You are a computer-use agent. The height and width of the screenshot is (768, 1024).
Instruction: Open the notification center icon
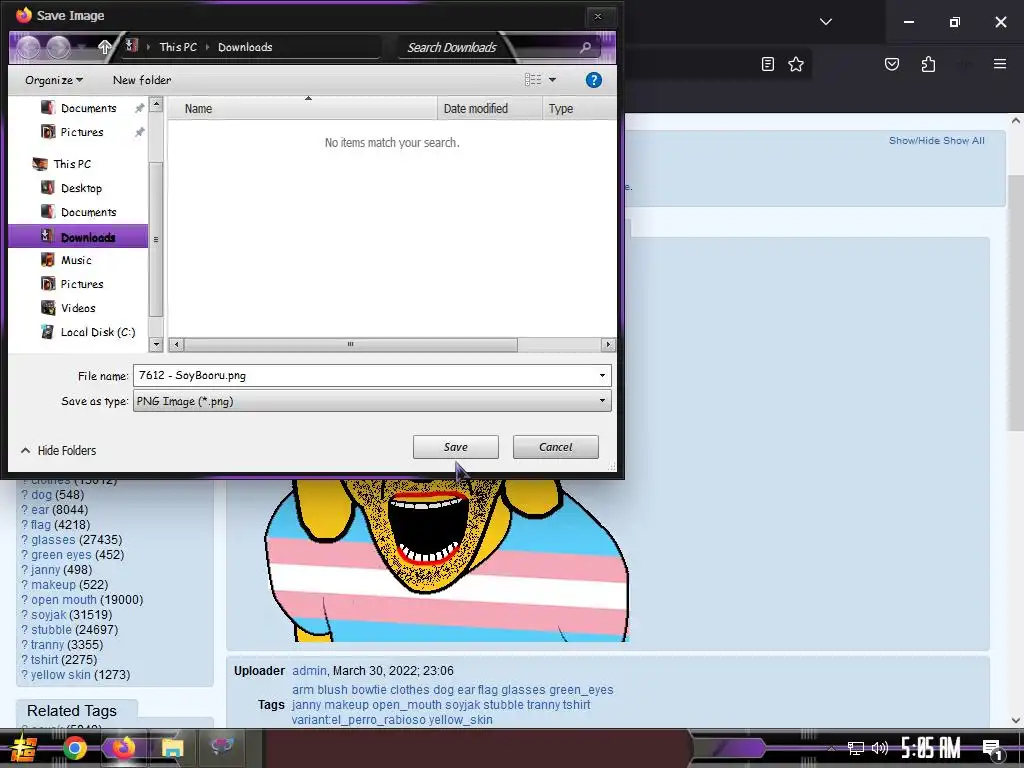992,749
